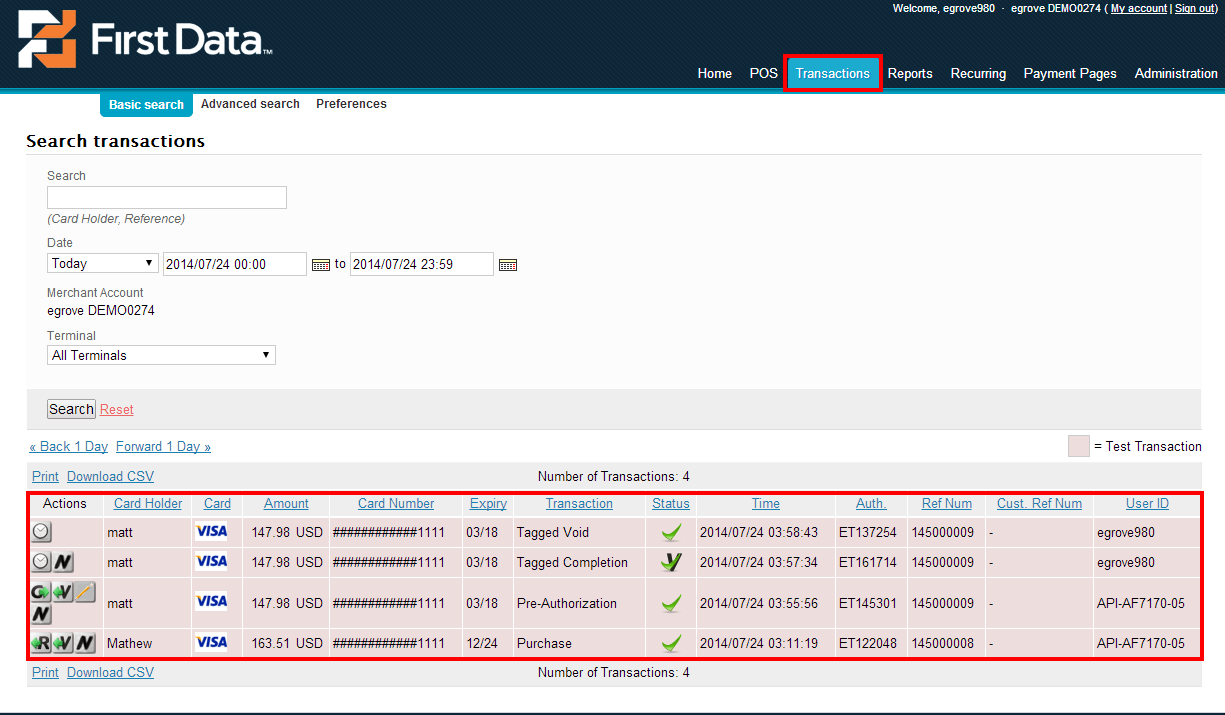This screenshot has height=715, width=1225.
Task: Click the First Data logo
Action: tap(145, 40)
